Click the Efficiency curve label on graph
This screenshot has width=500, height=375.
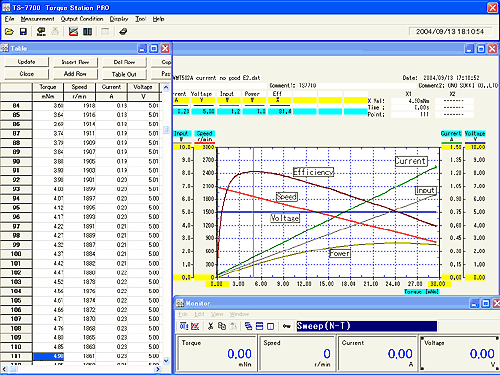point(313,172)
